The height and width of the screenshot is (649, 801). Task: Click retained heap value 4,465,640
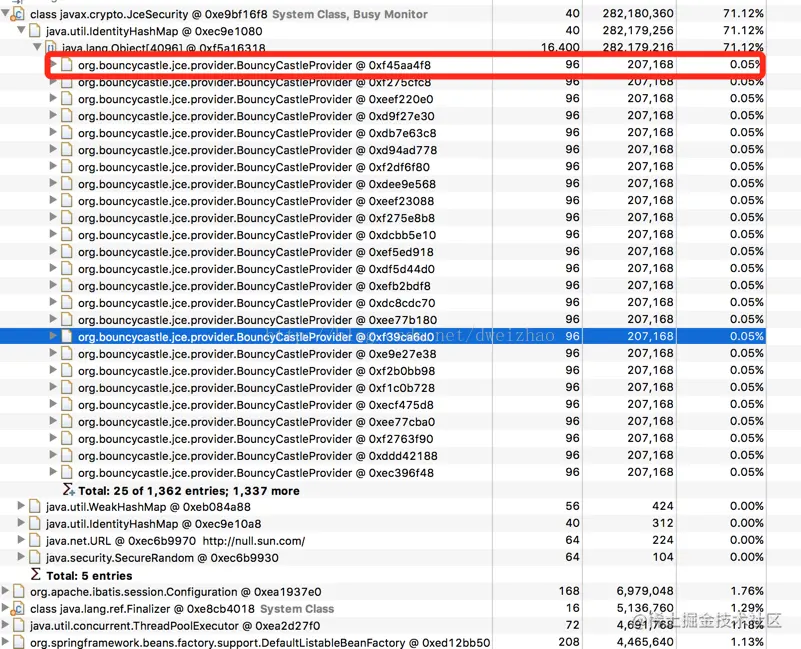click(645, 642)
